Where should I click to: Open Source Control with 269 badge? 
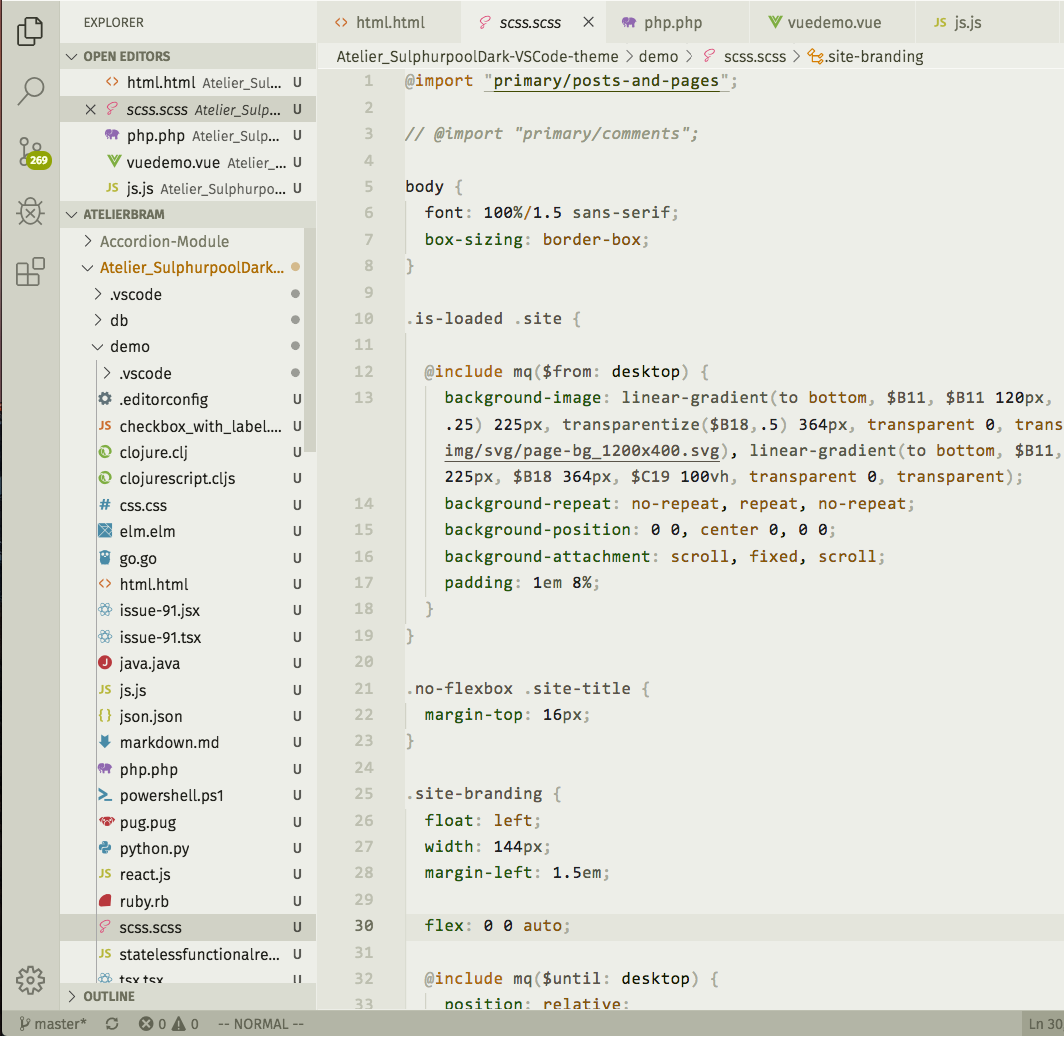point(31,152)
